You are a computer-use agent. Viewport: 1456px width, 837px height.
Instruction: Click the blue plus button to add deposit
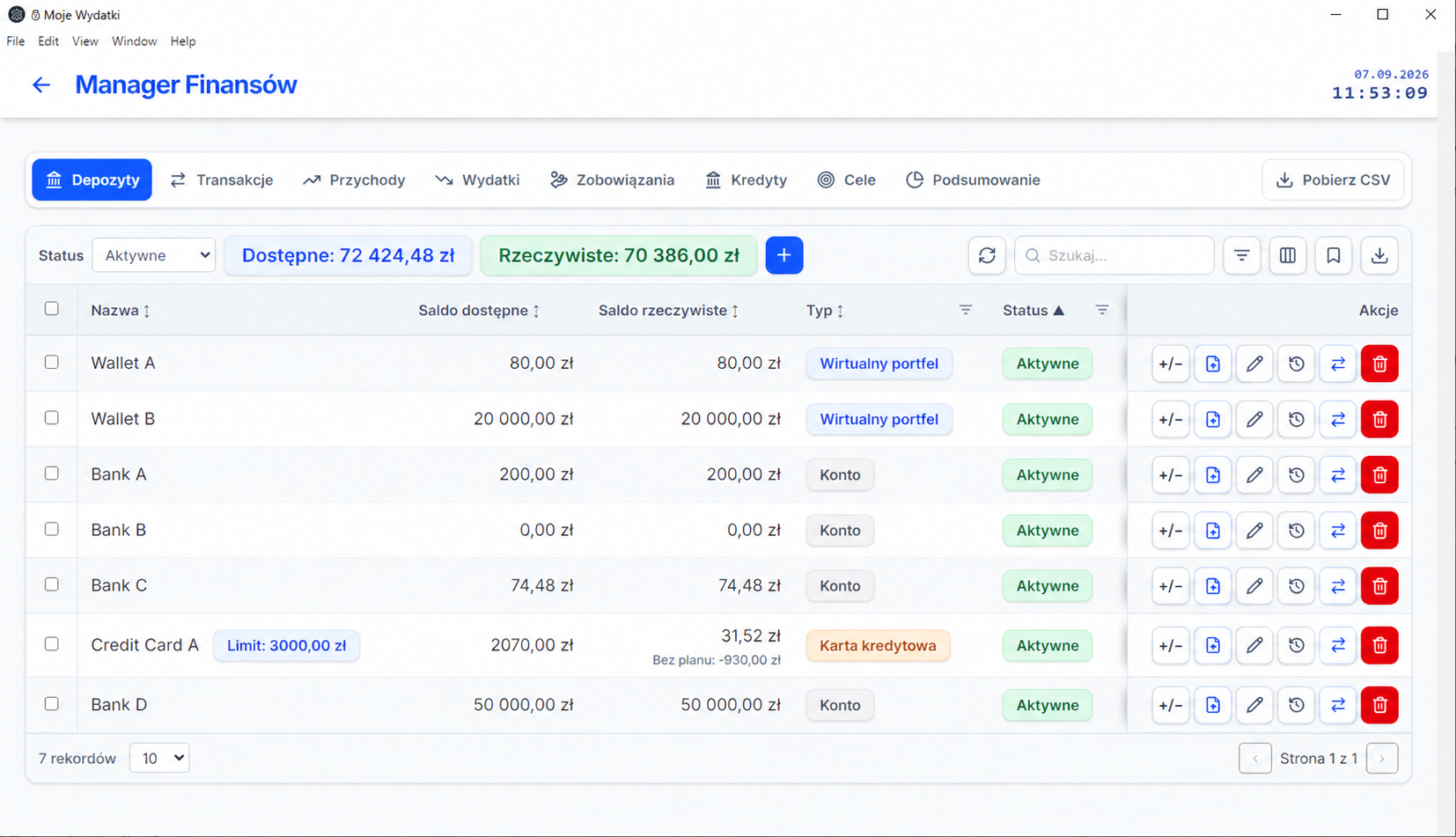784,255
